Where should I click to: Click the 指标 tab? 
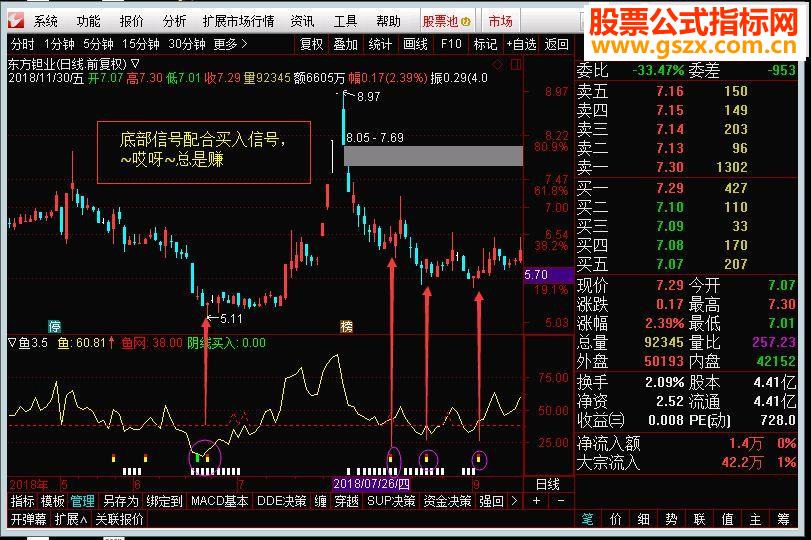pos(23,501)
